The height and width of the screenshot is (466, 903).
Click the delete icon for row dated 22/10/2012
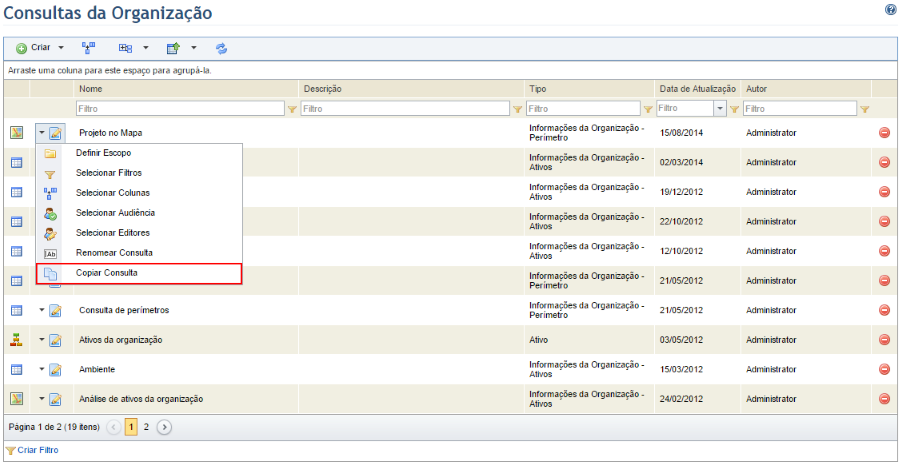tap(885, 221)
